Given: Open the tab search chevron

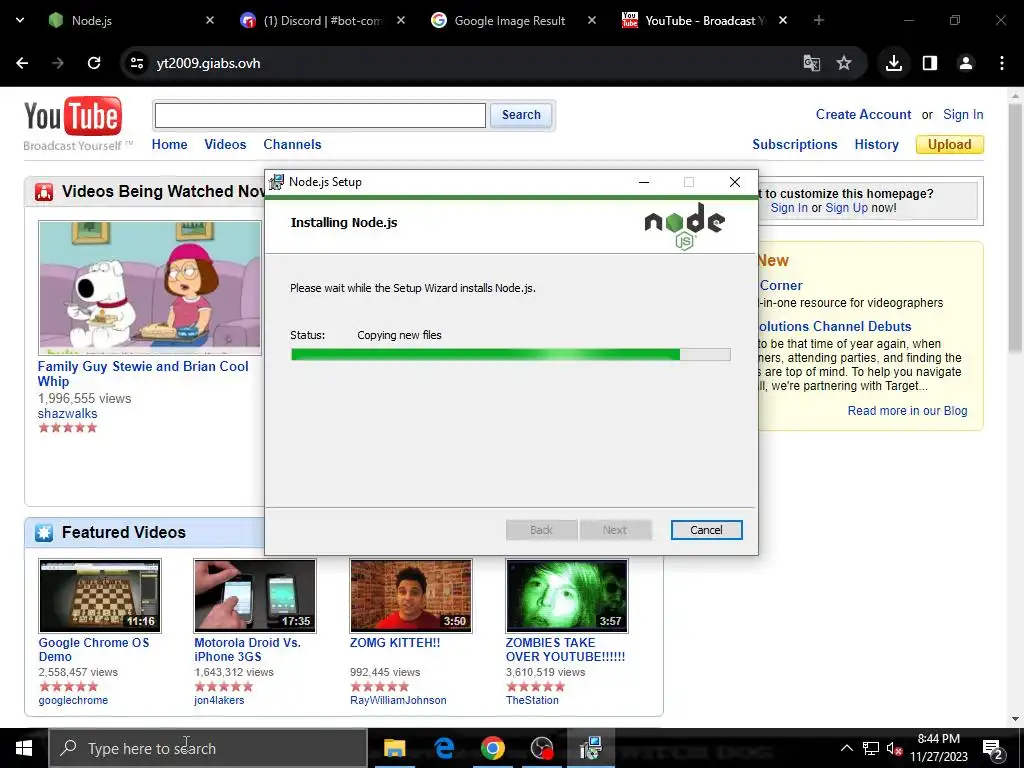Looking at the screenshot, I should coord(20,20).
